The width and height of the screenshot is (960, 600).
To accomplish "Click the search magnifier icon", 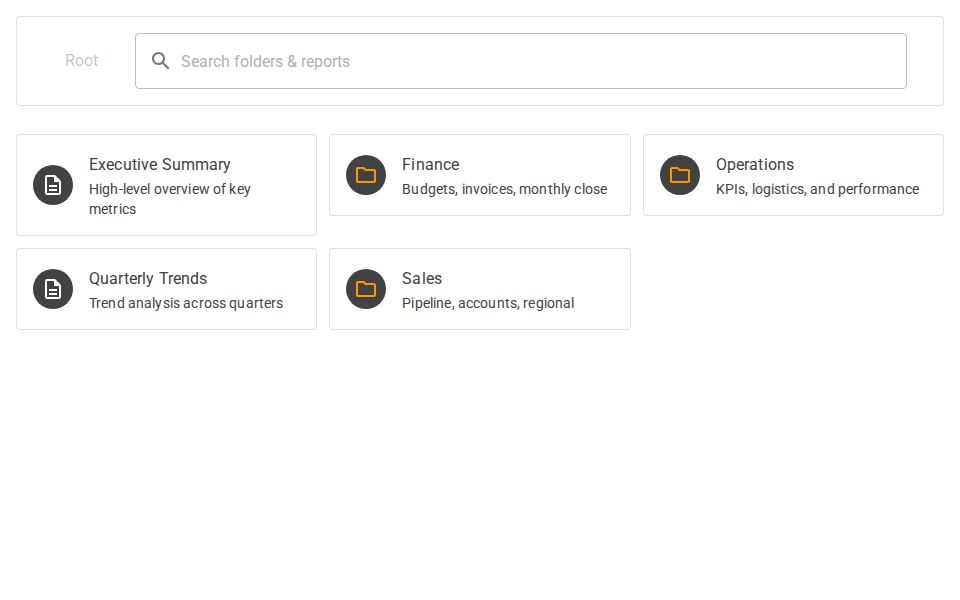I will [x=161, y=61].
